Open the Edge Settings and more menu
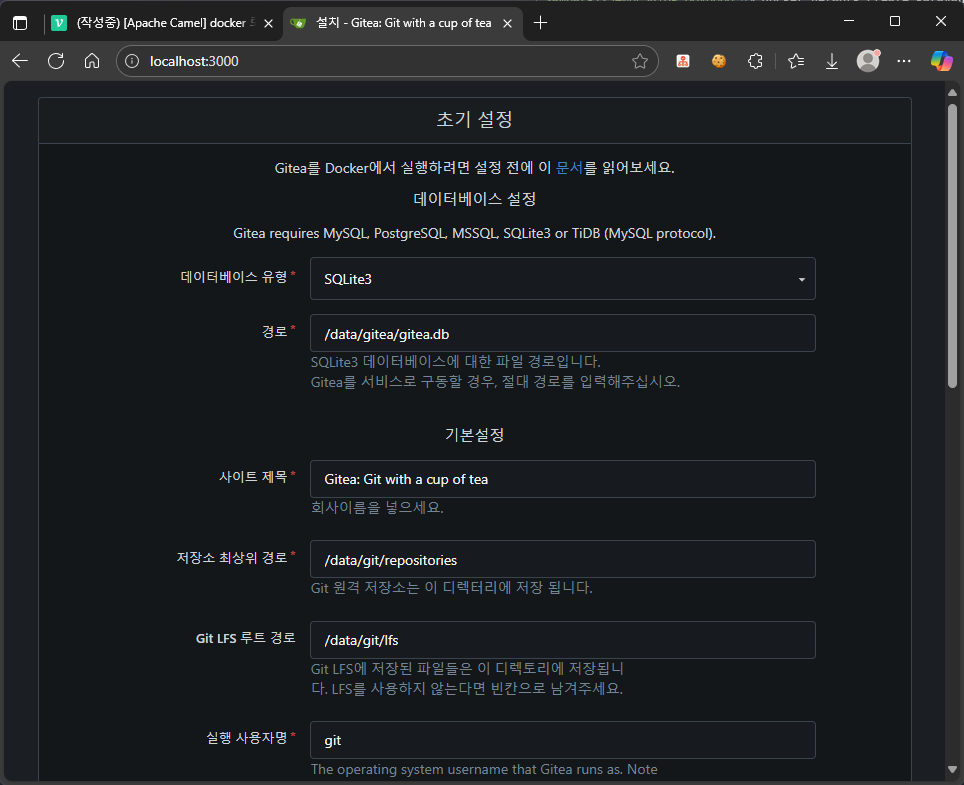 click(904, 61)
